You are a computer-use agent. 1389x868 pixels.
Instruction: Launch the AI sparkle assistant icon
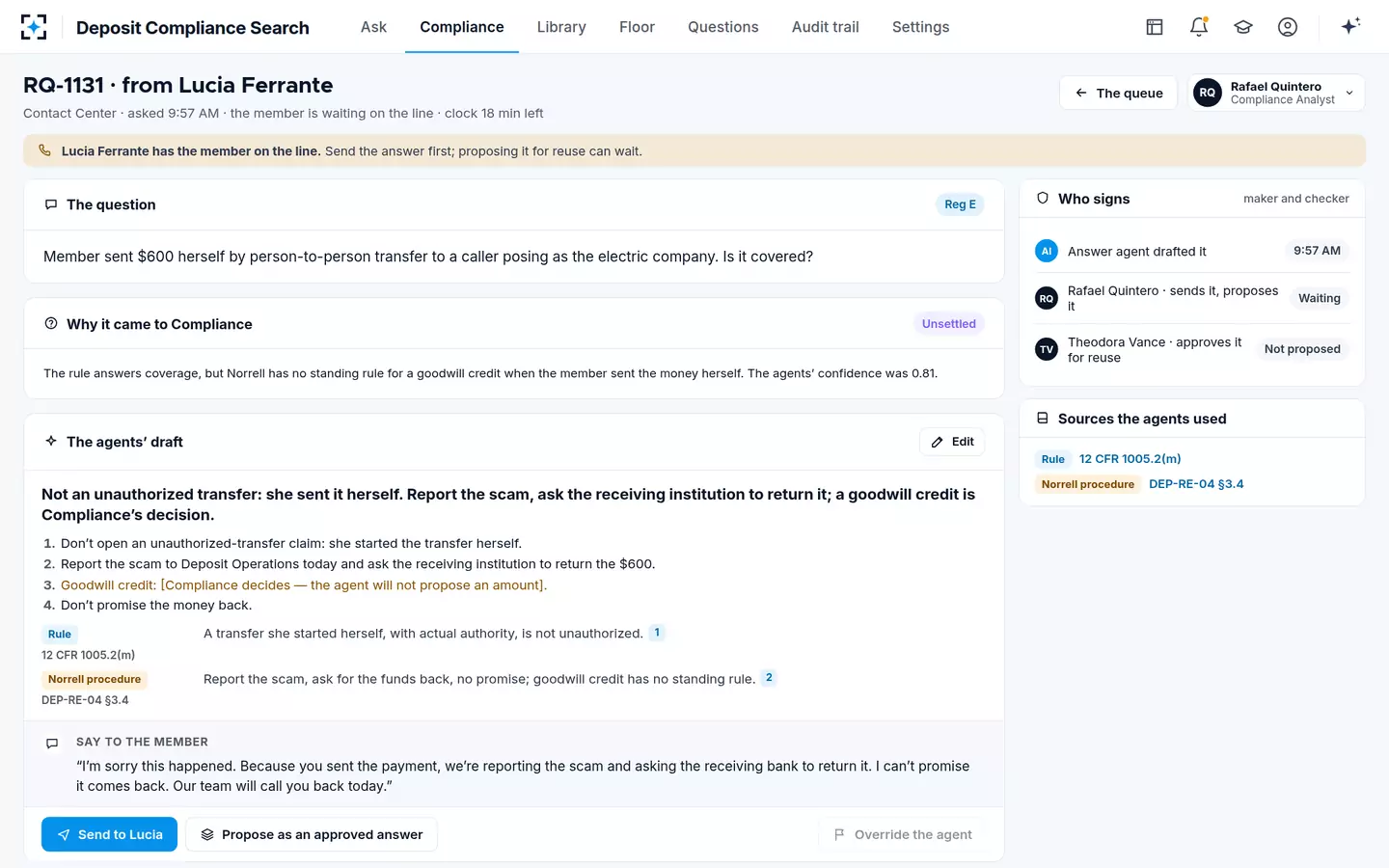[1350, 26]
